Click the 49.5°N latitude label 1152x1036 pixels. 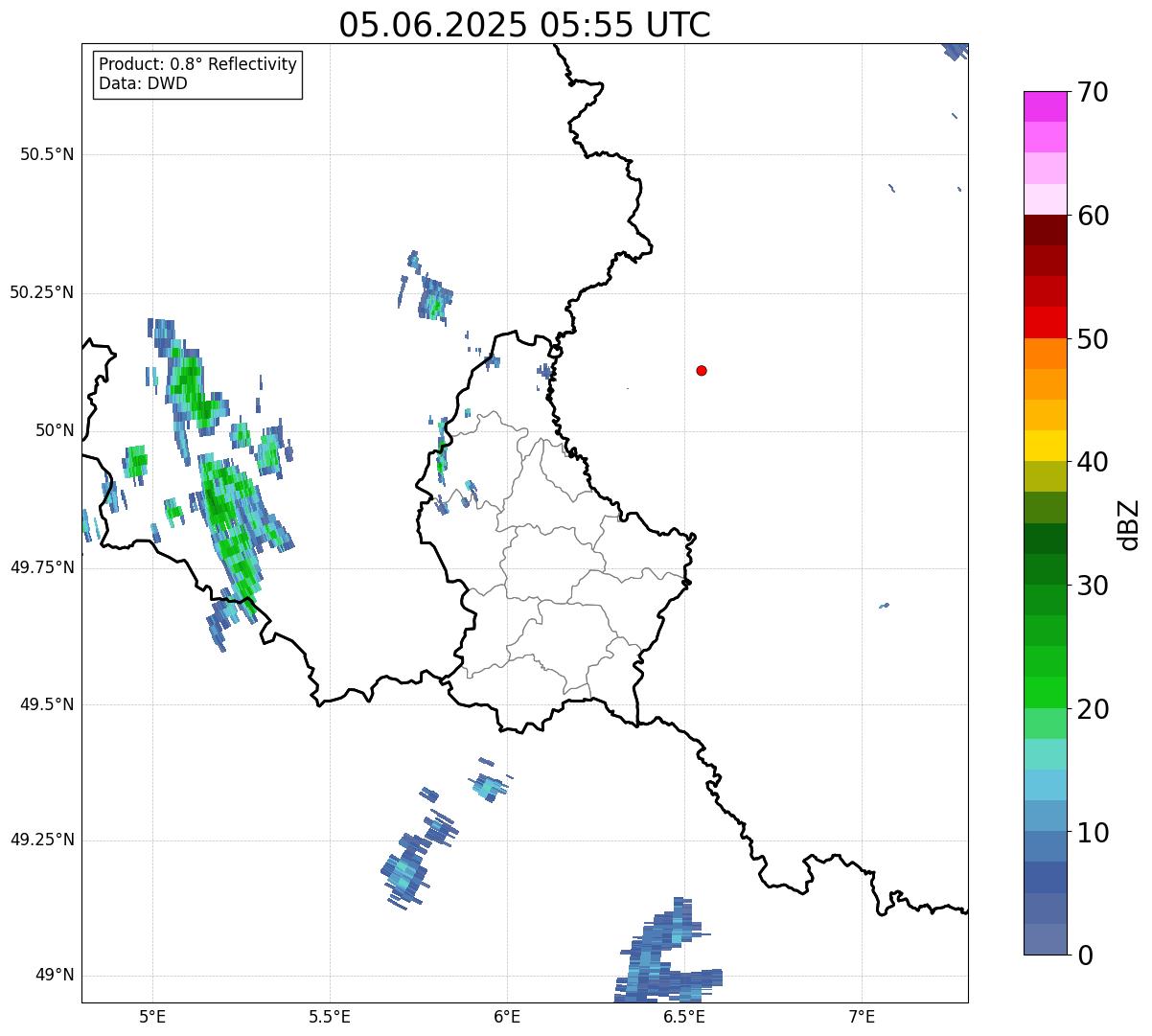click(x=47, y=704)
